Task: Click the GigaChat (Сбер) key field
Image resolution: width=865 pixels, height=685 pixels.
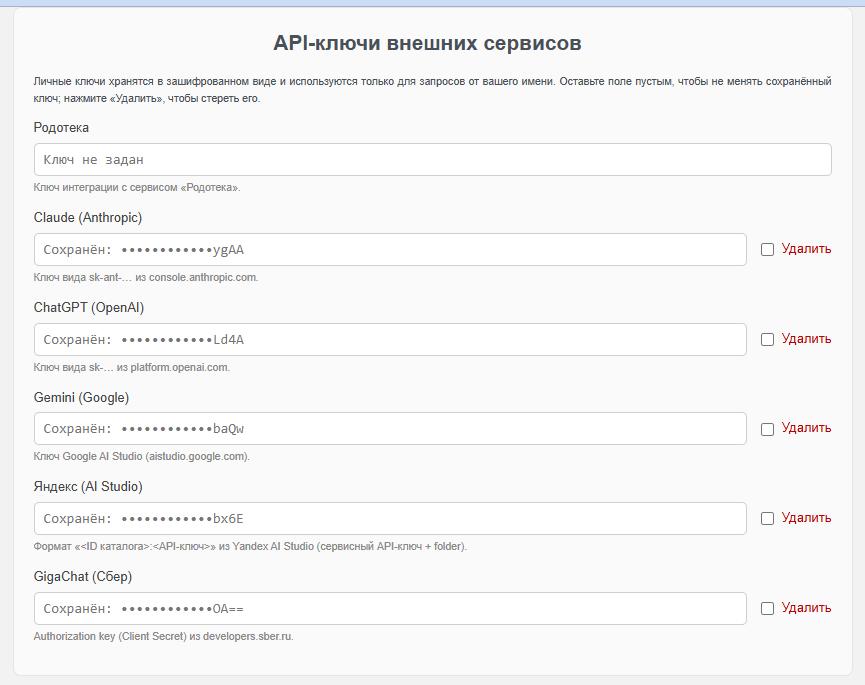Action: click(x=390, y=608)
